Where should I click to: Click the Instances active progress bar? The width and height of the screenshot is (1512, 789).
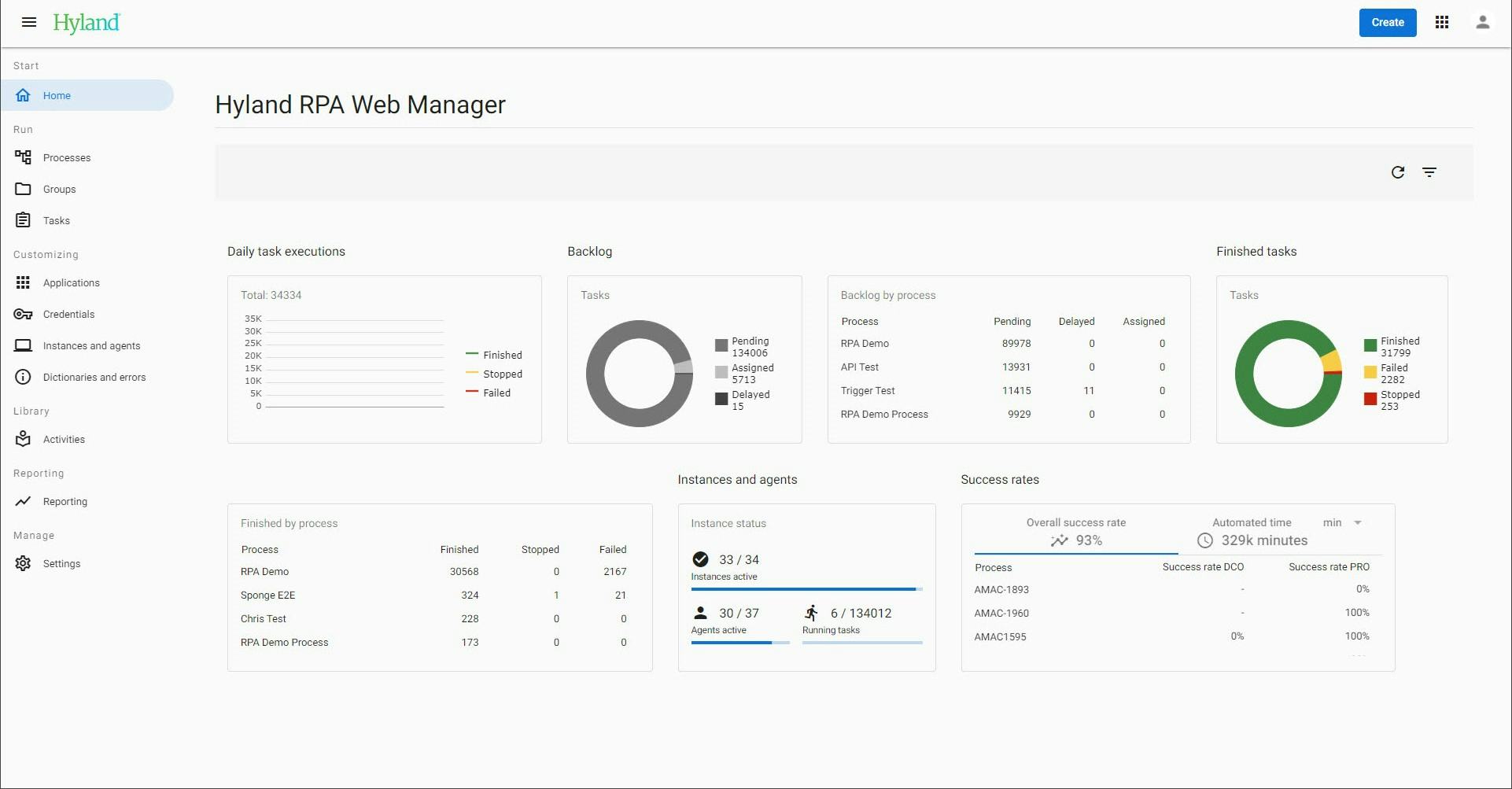point(806,589)
